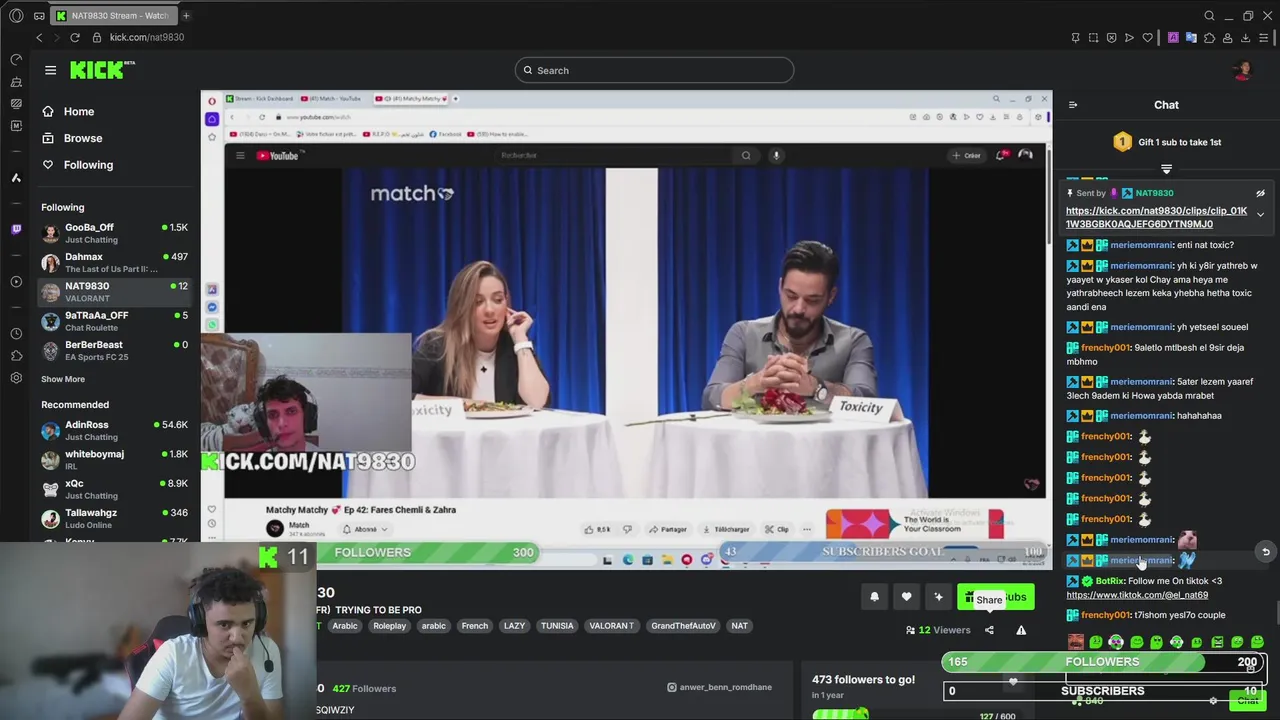Screen dimensions: 1280x720
Task: Reload the page with the refresh icon
Action: [75, 37]
